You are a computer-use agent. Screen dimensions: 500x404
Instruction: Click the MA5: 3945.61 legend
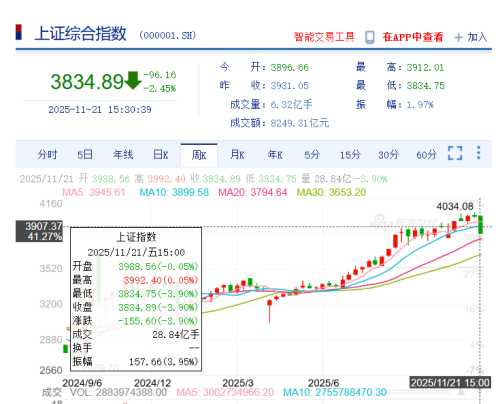pyautogui.click(x=94, y=192)
